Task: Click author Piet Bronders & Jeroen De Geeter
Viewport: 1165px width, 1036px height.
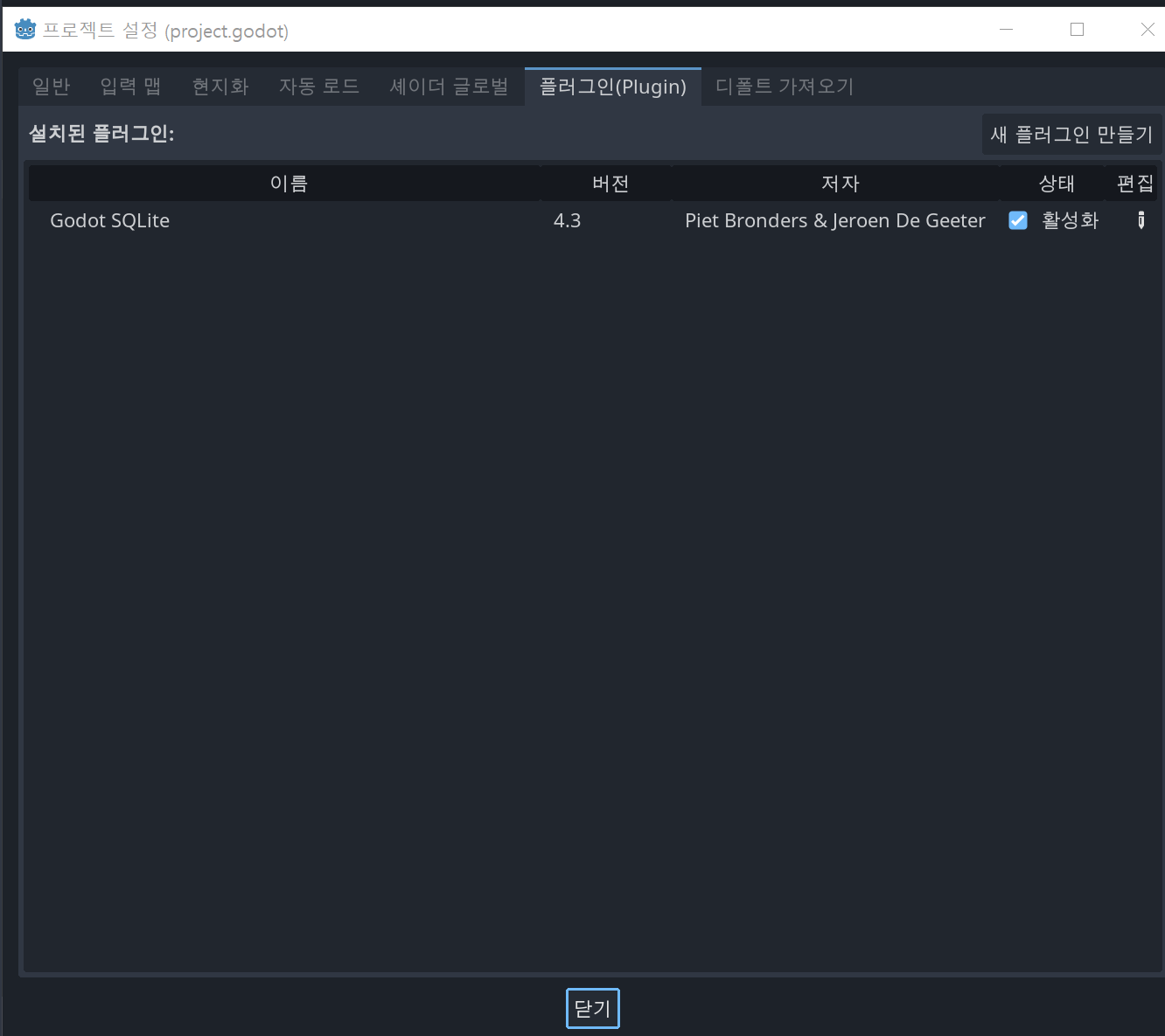Action: [x=835, y=220]
